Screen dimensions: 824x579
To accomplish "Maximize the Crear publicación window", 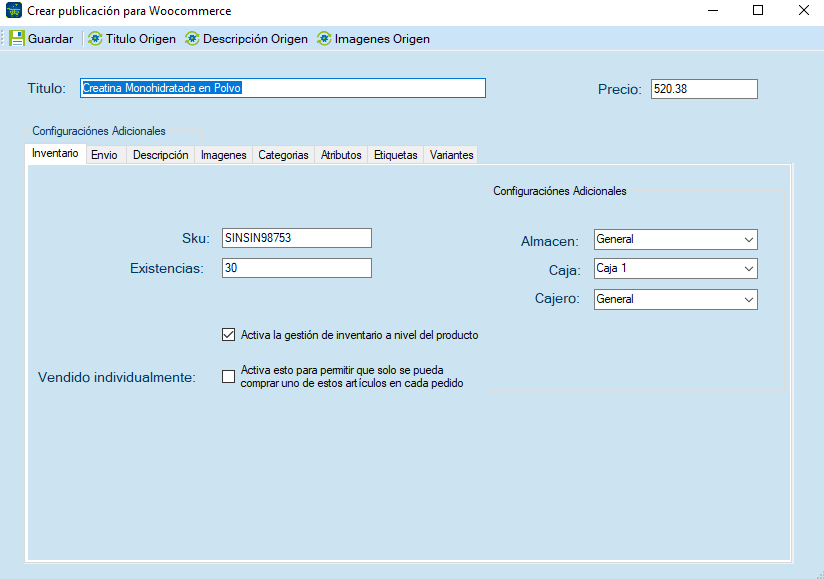I will pos(758,11).
